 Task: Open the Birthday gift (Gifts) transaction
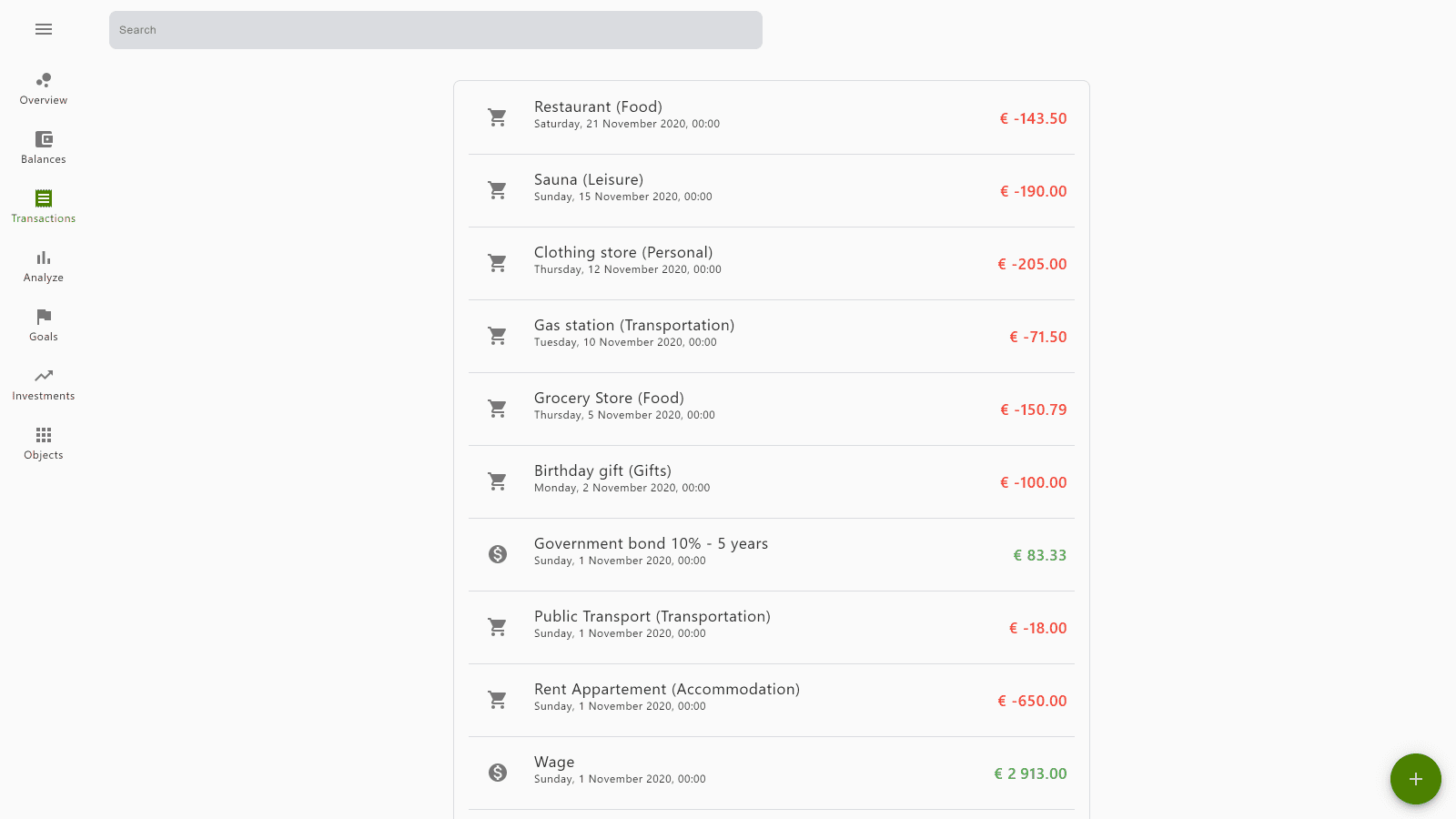click(772, 482)
